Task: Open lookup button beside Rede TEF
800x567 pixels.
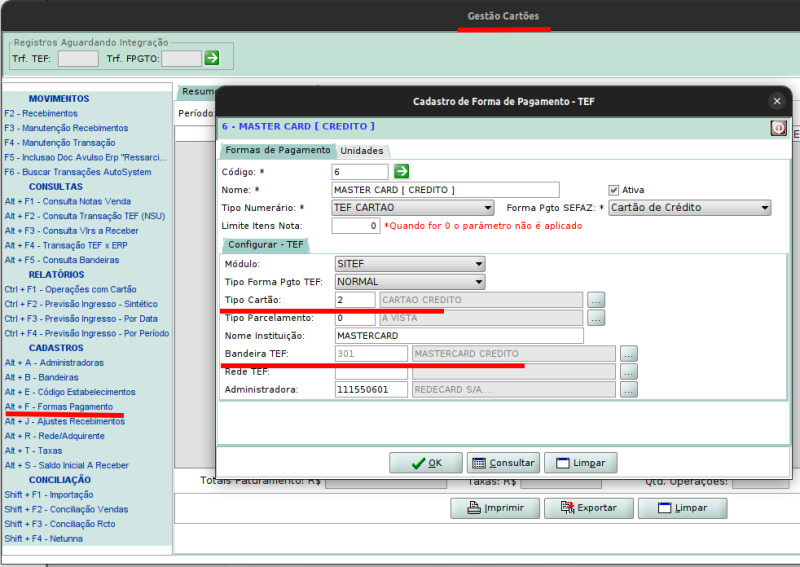Action: click(628, 372)
